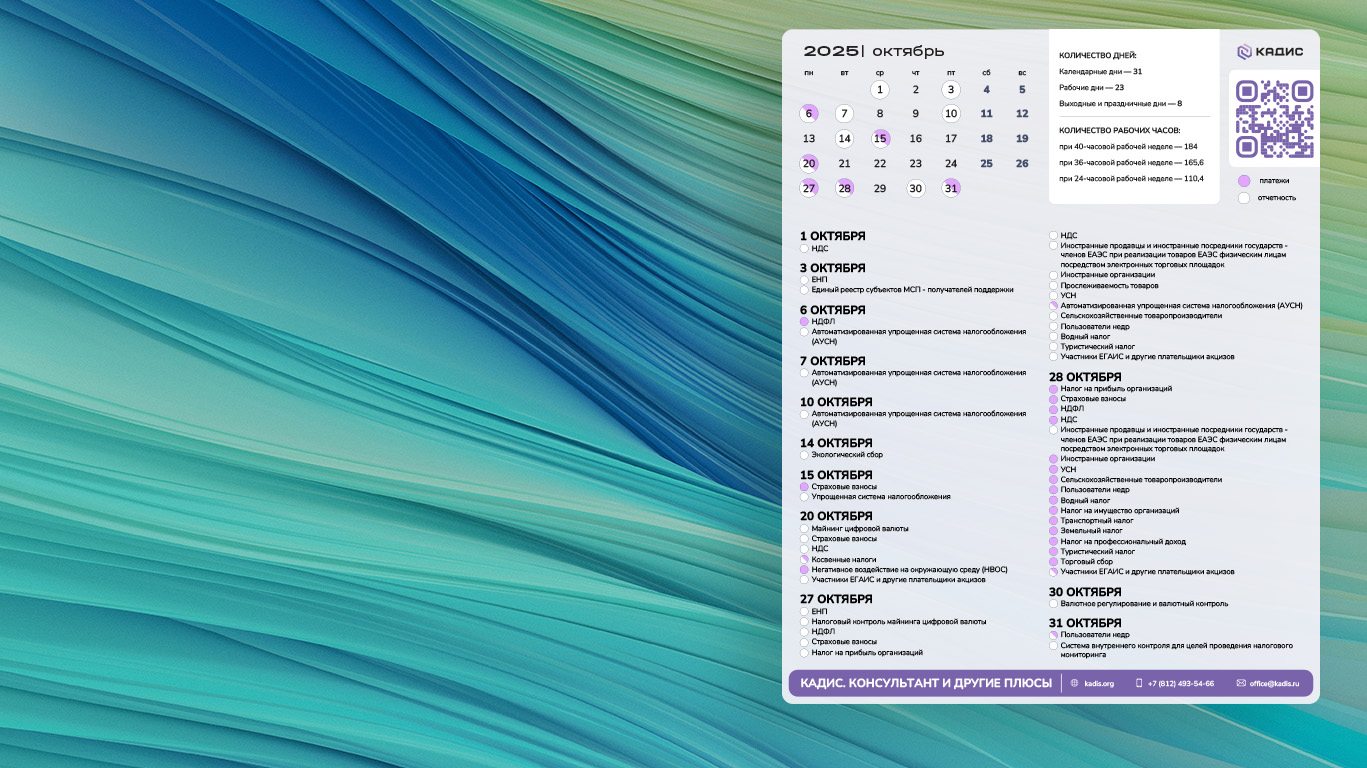This screenshot has height=768, width=1367.
Task: Click the +7 (812) 493-54-66 phone number
Action: tap(1181, 683)
